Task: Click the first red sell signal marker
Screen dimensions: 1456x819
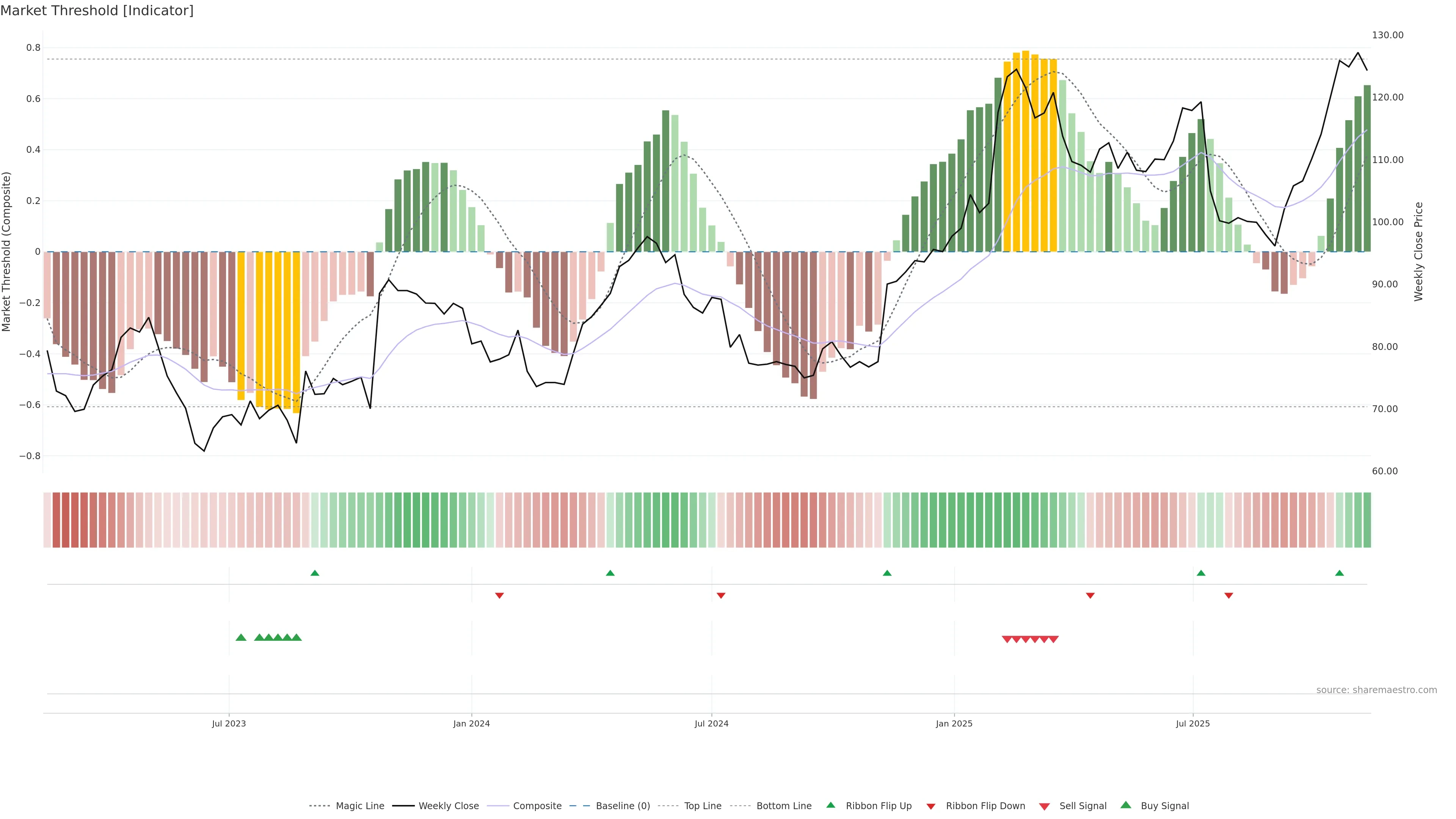Action: [x=1007, y=639]
